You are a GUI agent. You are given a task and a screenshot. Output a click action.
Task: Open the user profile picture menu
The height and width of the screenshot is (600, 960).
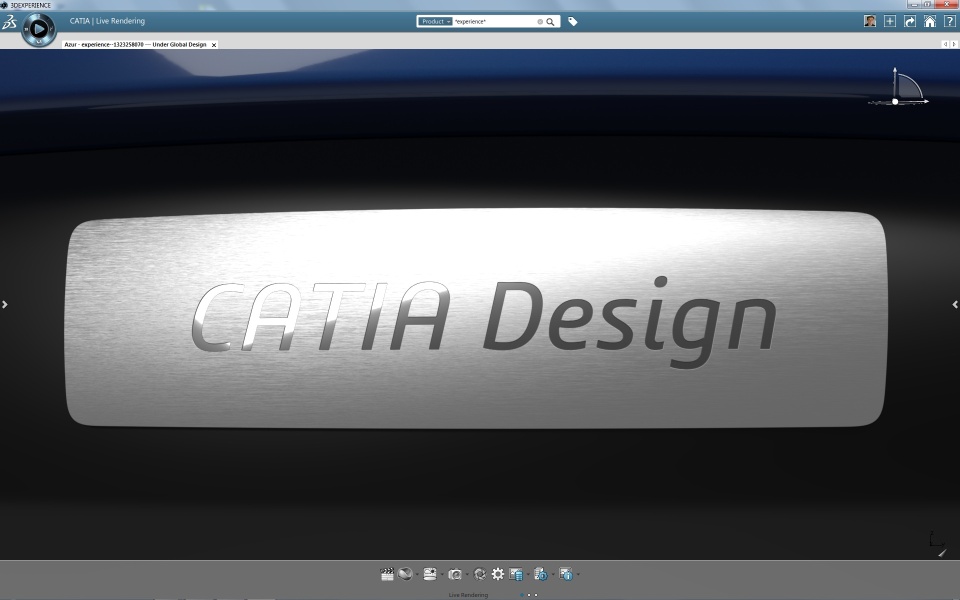pos(869,21)
